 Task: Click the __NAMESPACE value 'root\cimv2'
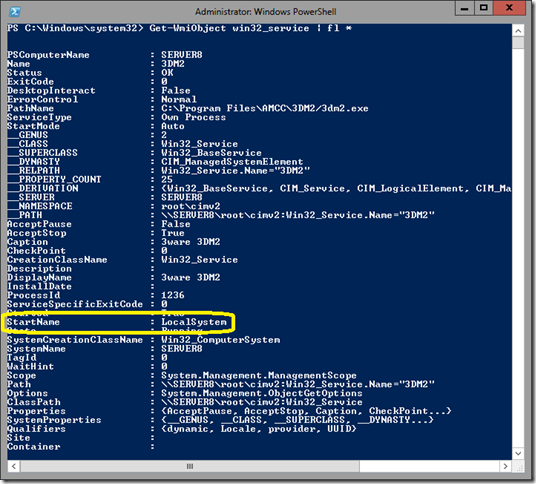click(x=191, y=206)
